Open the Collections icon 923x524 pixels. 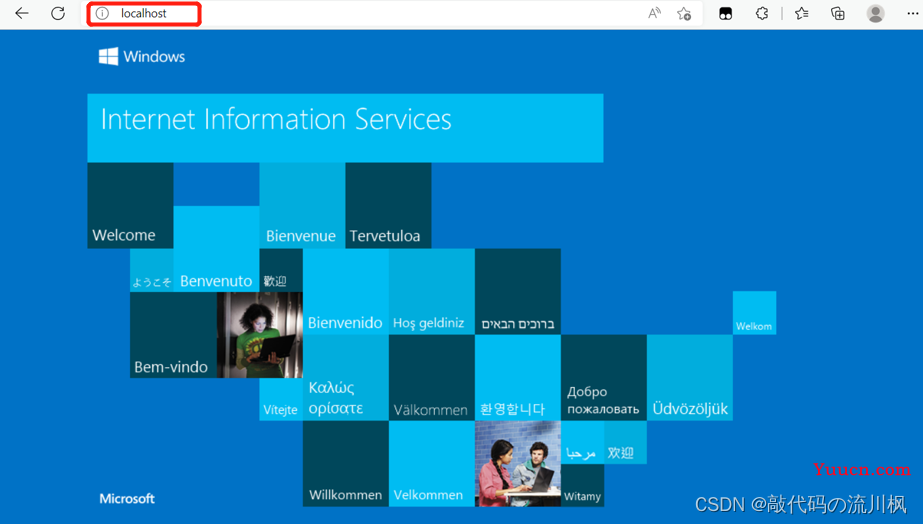(x=837, y=13)
